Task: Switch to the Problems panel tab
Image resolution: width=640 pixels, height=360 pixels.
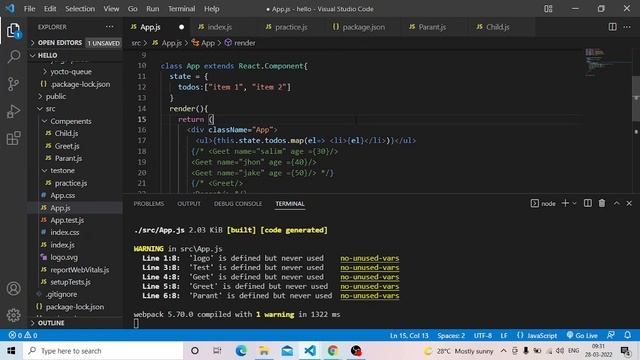Action: coord(149,203)
